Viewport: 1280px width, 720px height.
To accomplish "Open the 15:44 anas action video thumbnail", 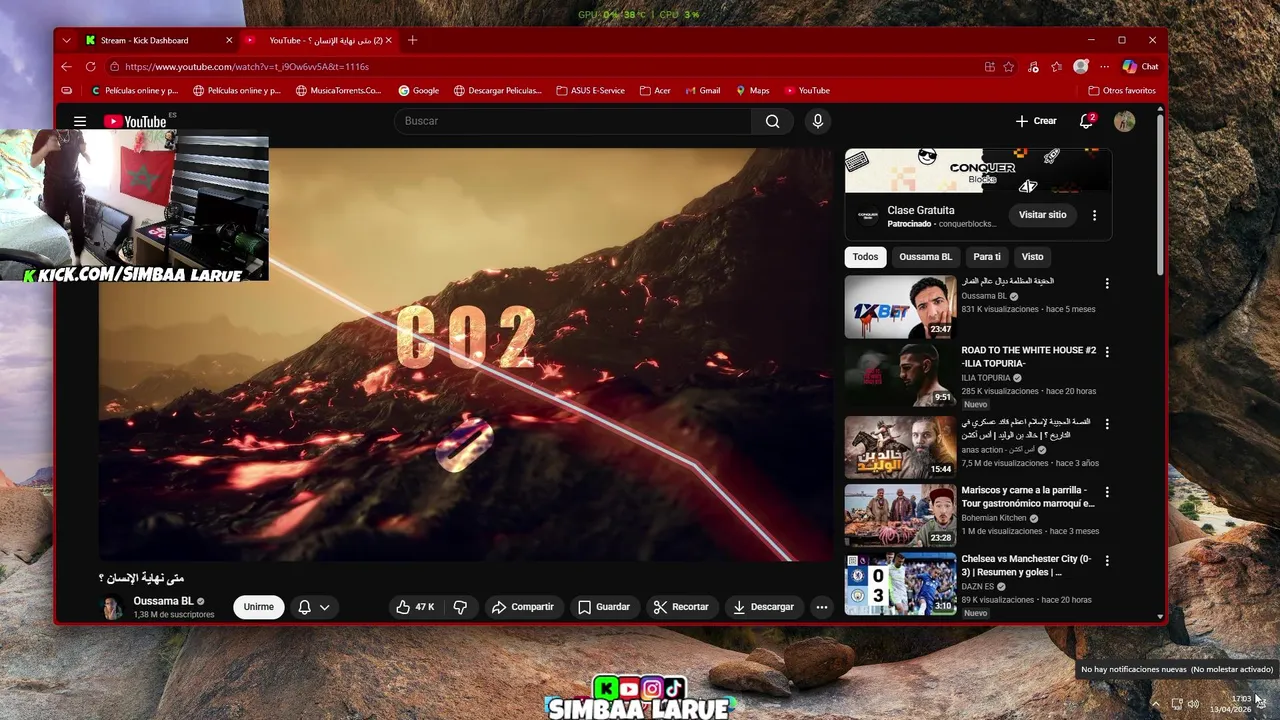I will 900,446.
